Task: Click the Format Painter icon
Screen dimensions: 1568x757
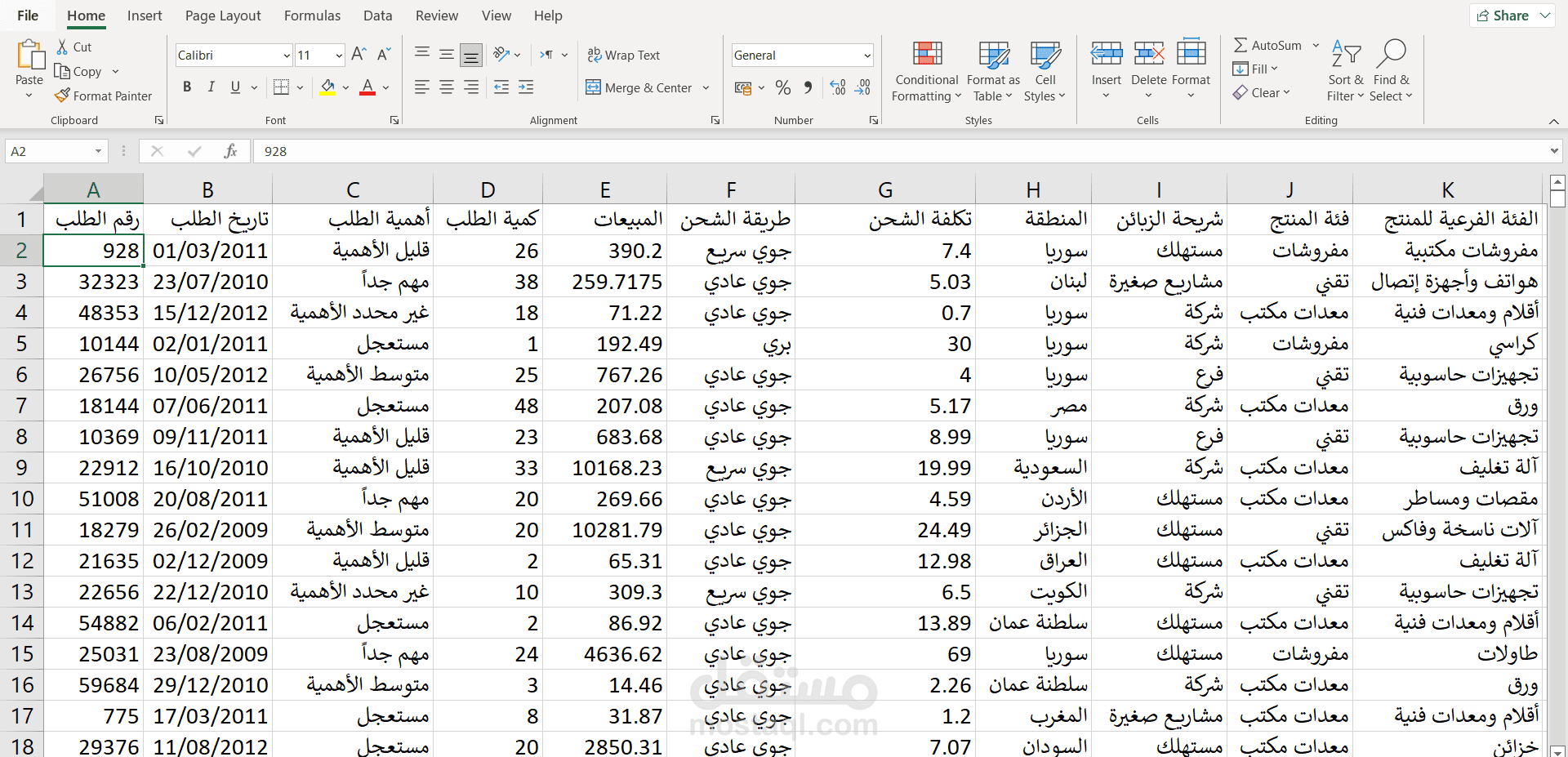Action: point(61,96)
